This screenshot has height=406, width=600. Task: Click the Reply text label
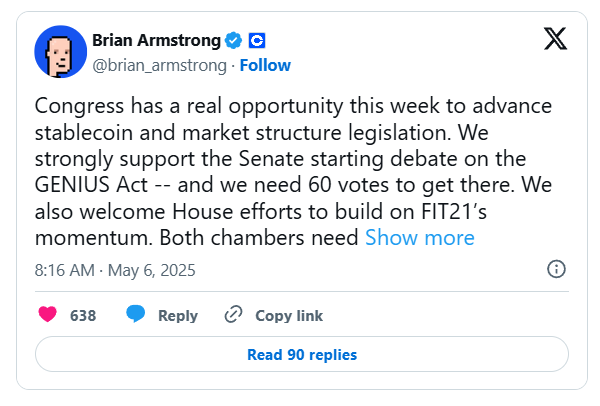178,315
